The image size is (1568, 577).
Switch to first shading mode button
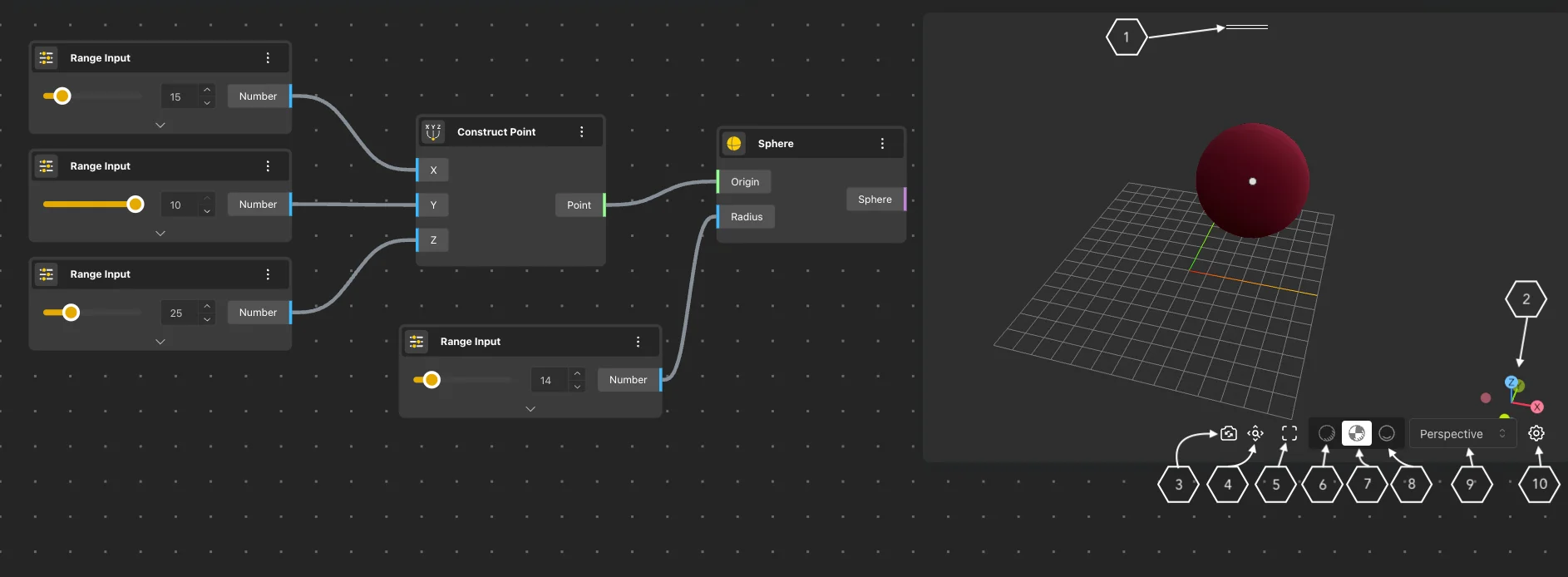pos(1327,433)
